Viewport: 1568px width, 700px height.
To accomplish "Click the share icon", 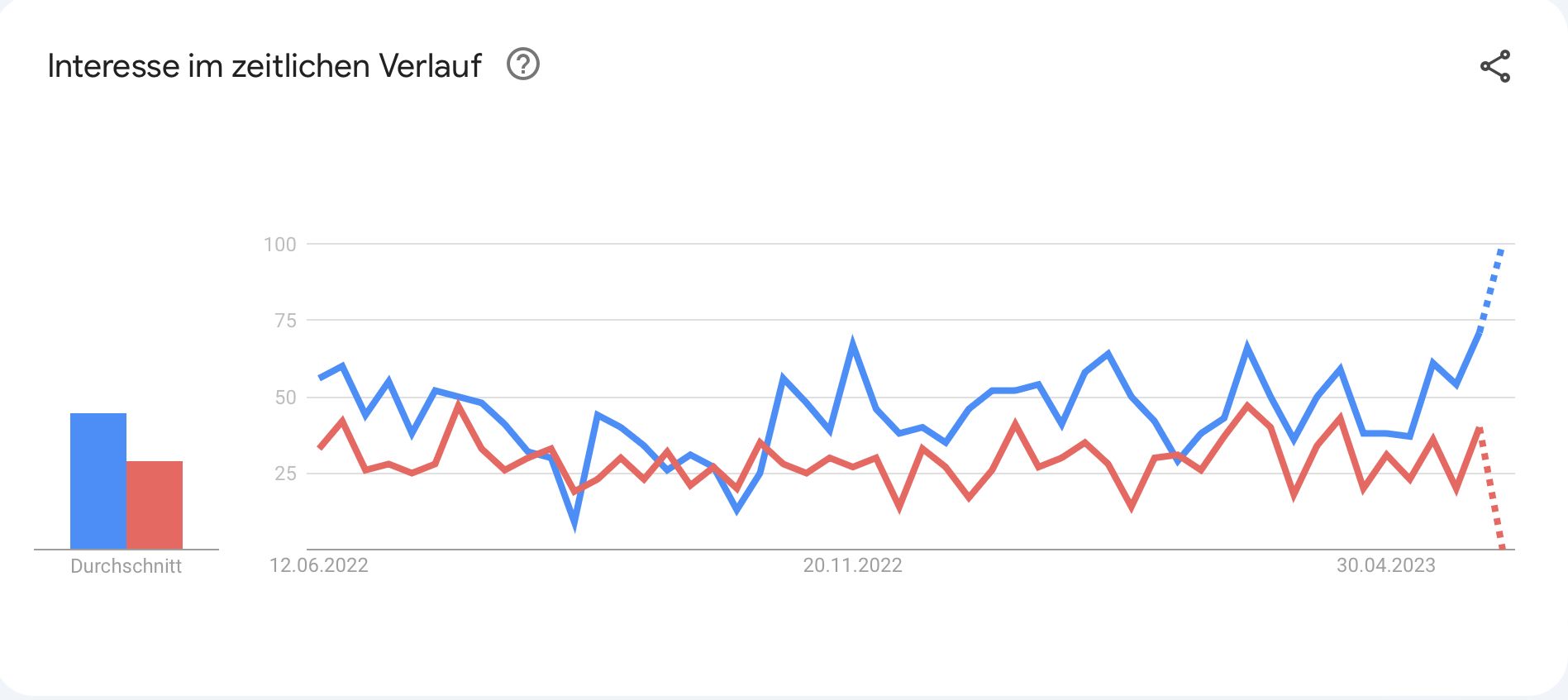I will (x=1494, y=66).
